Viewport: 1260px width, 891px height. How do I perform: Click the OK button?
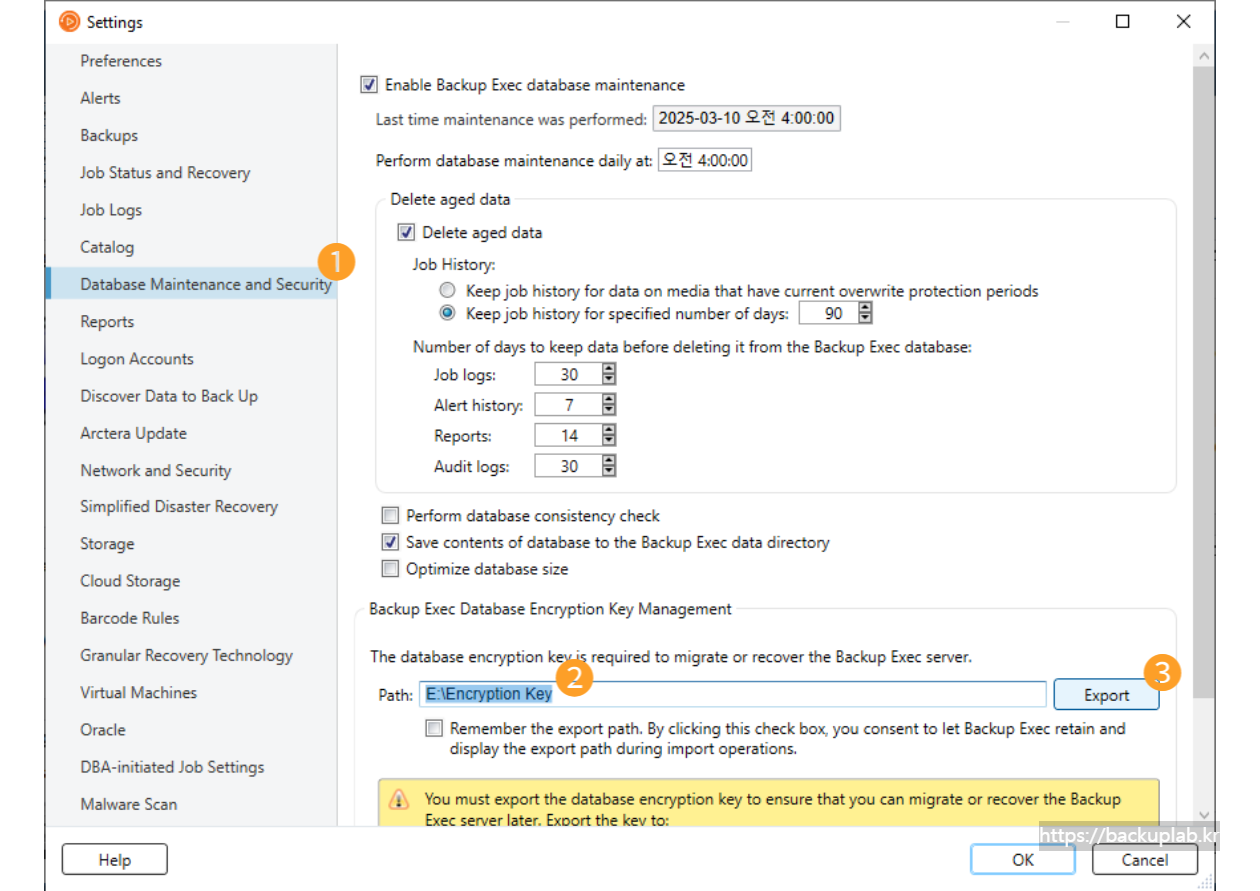tap(1022, 860)
